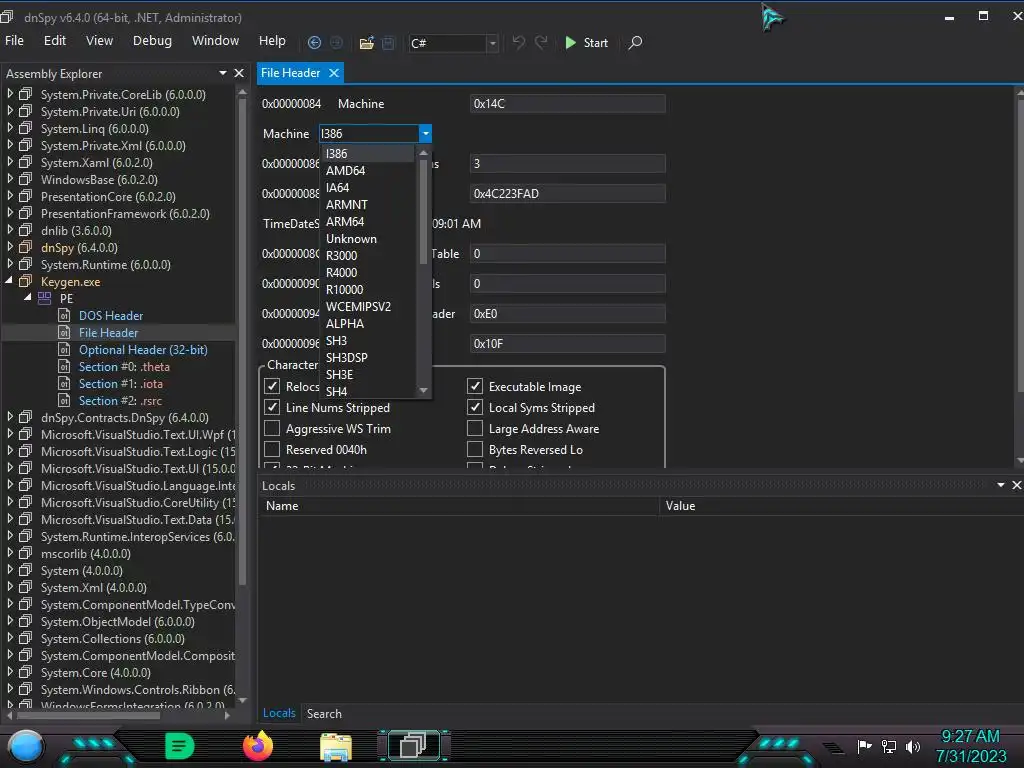
Task: Open the Edit menu
Action: pos(55,40)
